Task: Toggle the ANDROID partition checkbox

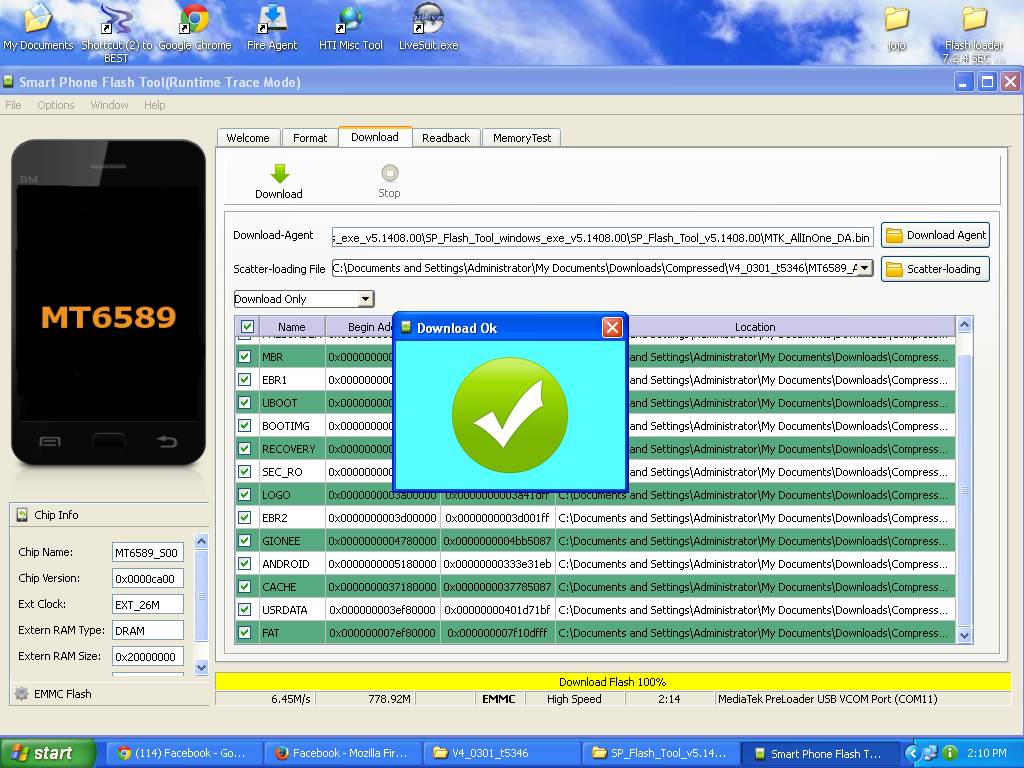Action: pyautogui.click(x=245, y=564)
